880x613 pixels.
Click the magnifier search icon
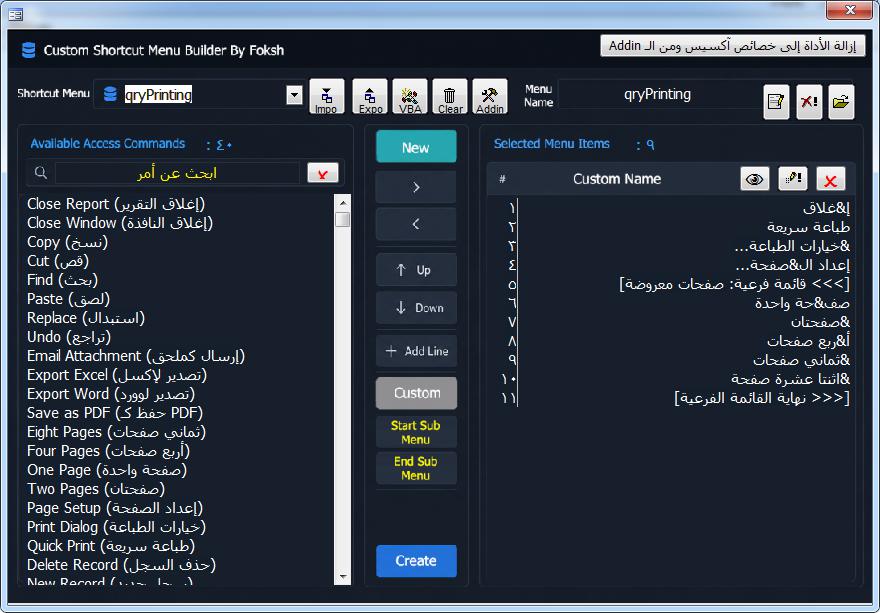40,173
